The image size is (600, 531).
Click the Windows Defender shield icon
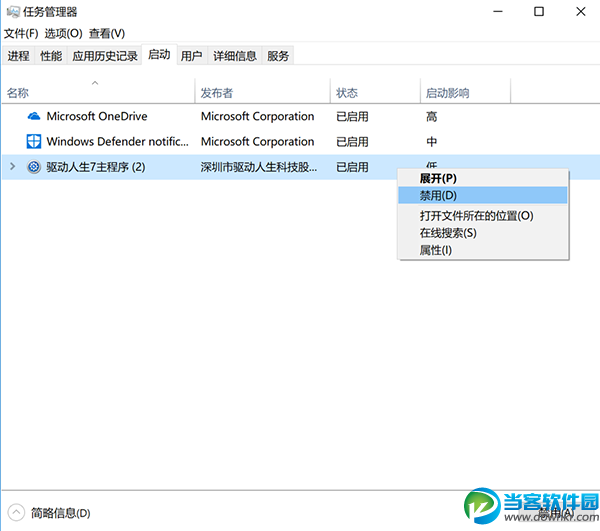(x=34, y=142)
